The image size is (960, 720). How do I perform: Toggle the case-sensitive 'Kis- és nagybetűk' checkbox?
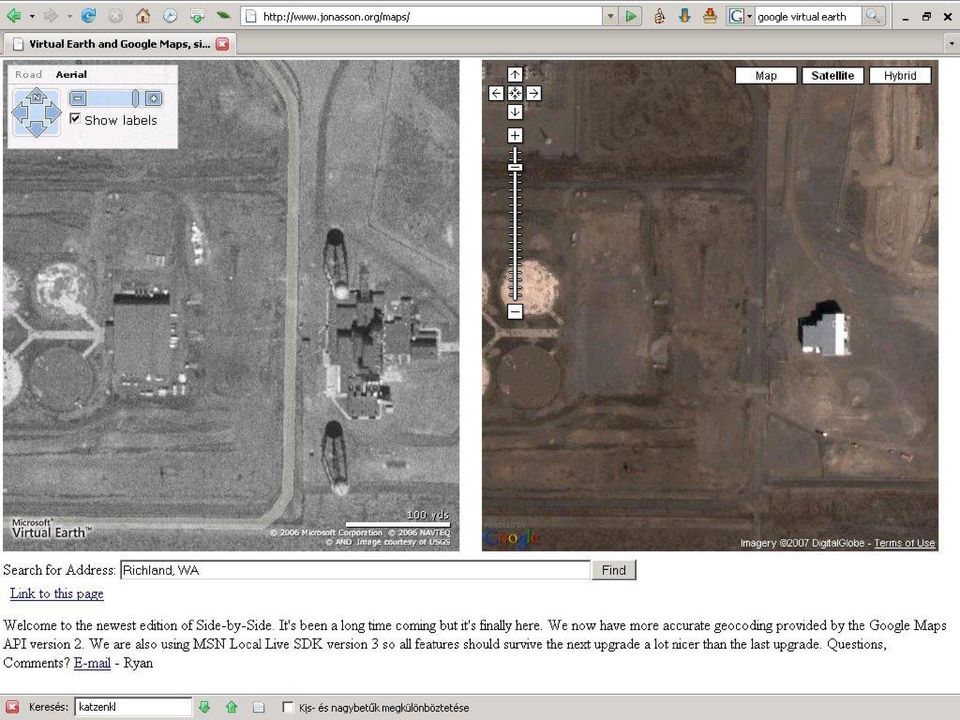pyautogui.click(x=287, y=707)
